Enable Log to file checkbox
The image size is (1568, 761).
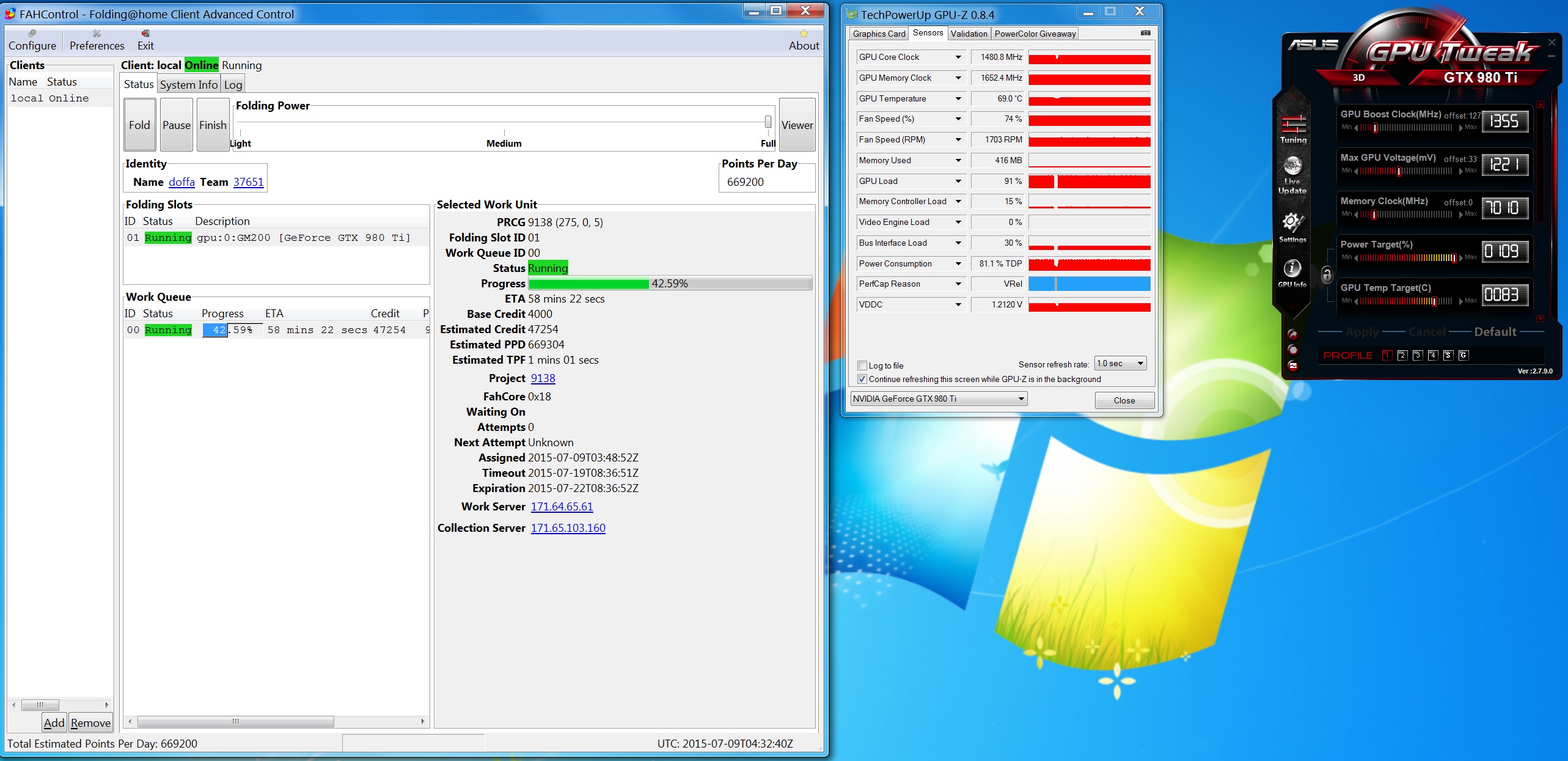(x=862, y=366)
